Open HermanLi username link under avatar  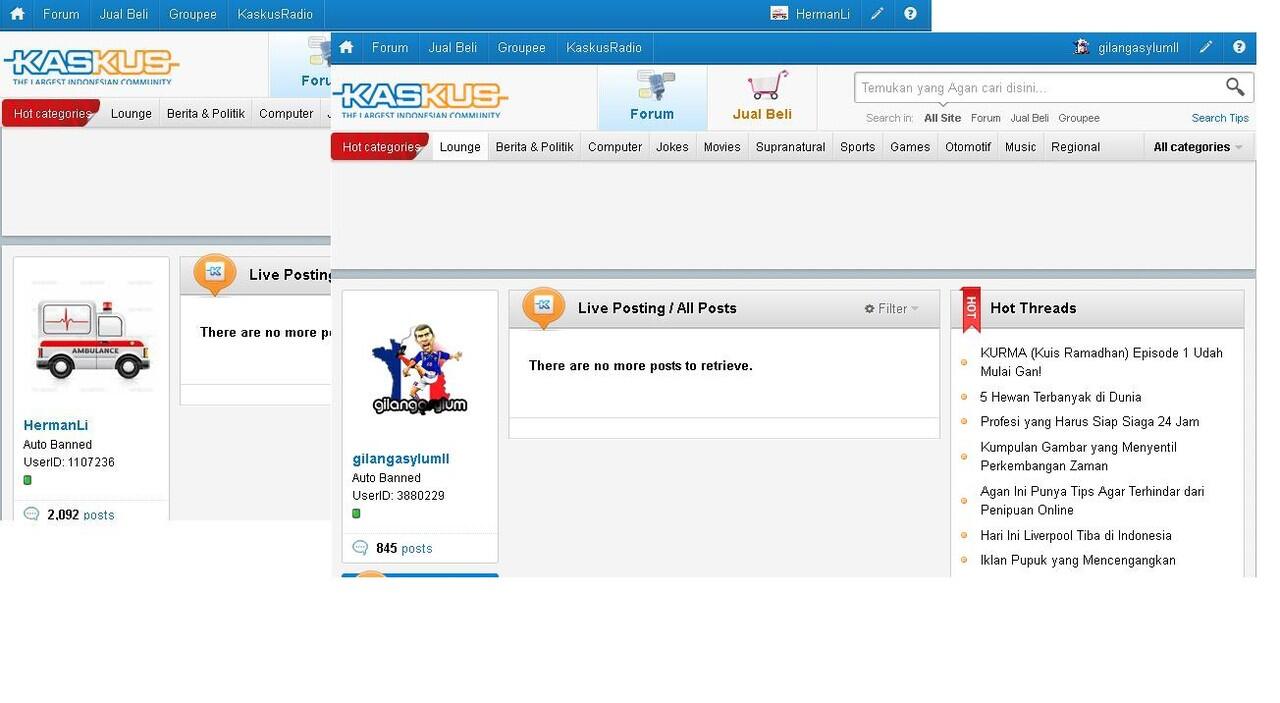tap(56, 425)
